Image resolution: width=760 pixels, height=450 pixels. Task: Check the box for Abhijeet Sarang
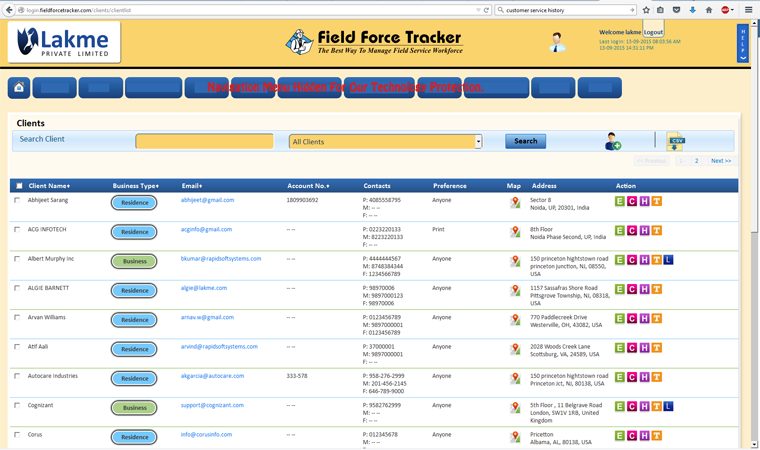17,200
